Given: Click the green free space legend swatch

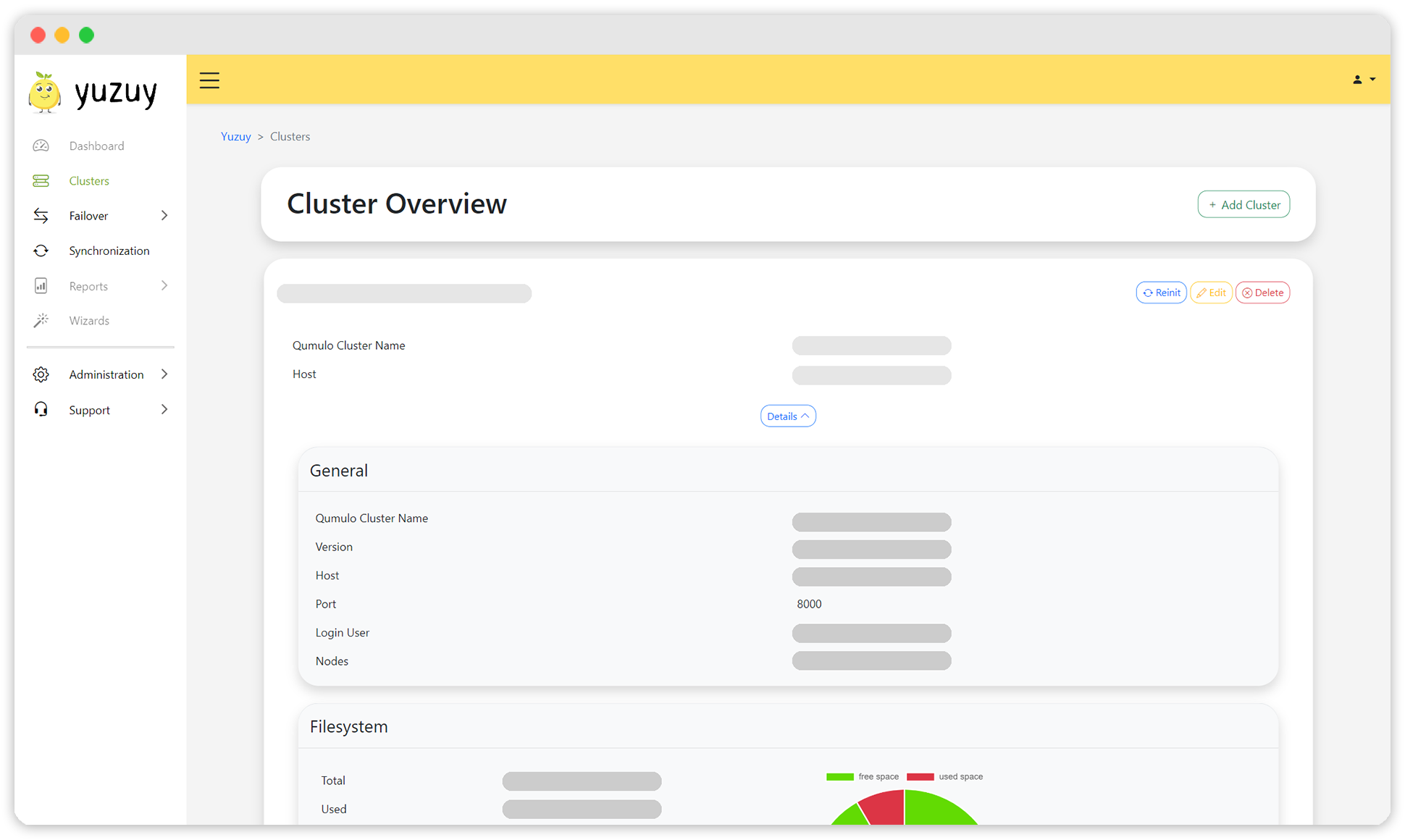Looking at the screenshot, I should (x=839, y=776).
